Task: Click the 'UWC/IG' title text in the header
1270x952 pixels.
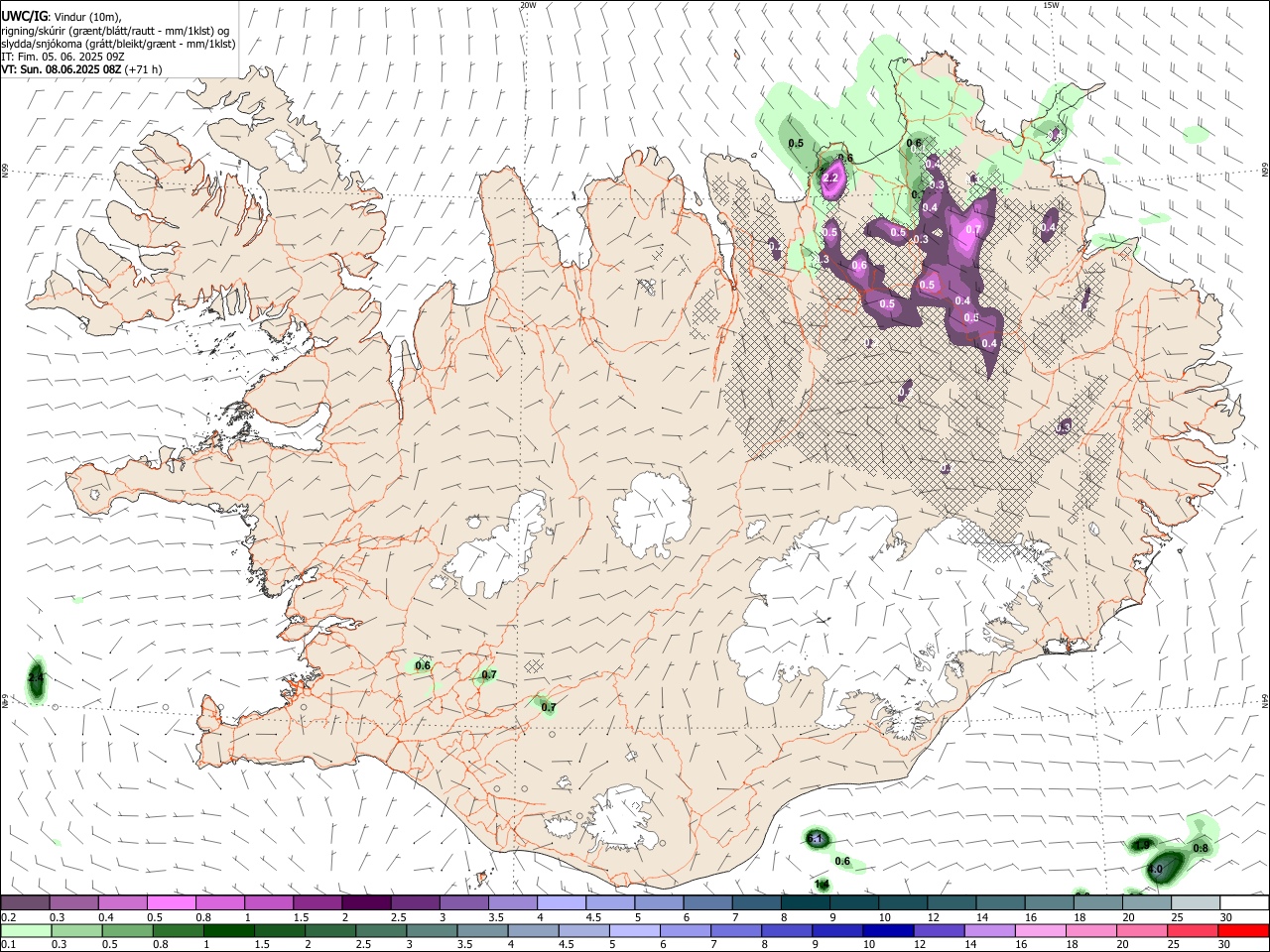Action: [25, 15]
